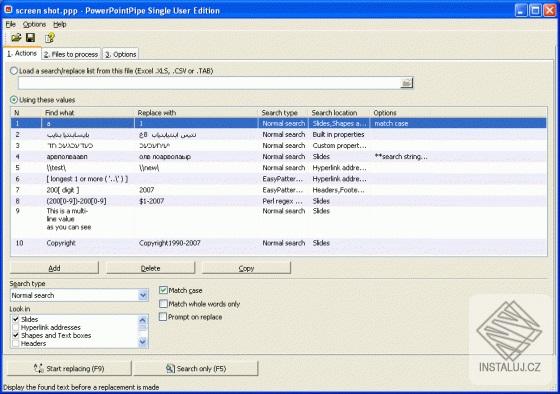
Task: Click the PowerPointPipe title bar app icon
Action: (x=8, y=10)
